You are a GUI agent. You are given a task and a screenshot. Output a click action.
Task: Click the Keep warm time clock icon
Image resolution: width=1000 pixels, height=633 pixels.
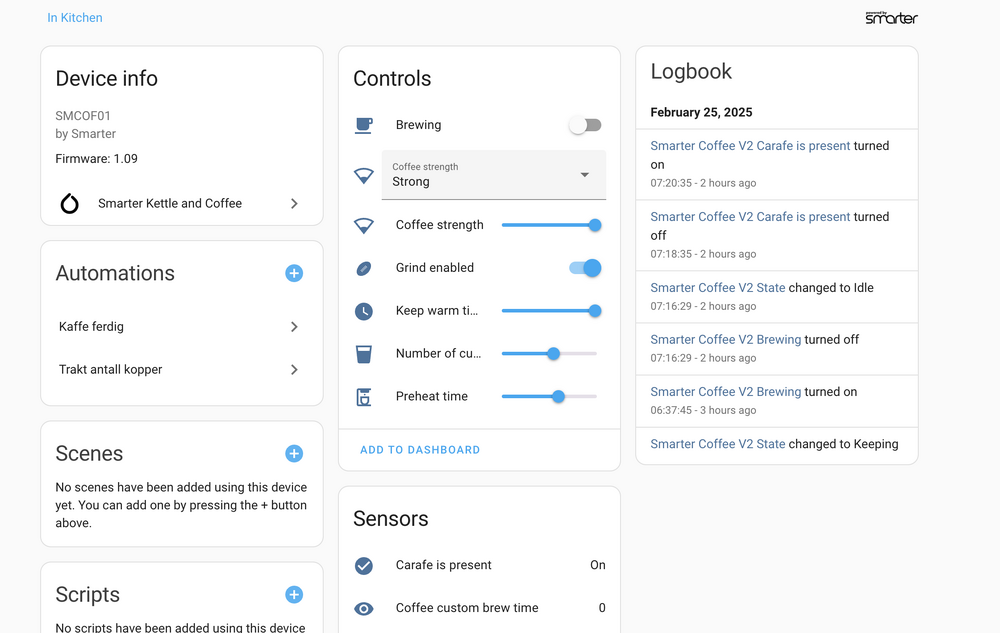click(x=364, y=311)
